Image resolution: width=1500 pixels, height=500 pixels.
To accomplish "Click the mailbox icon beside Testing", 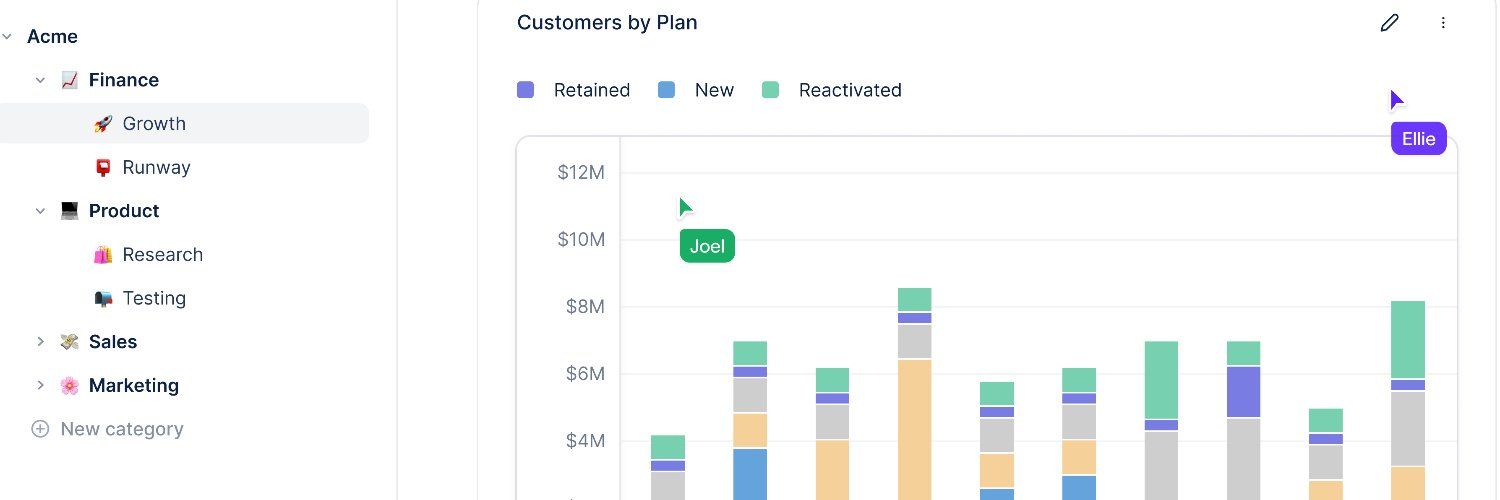I will click(103, 298).
